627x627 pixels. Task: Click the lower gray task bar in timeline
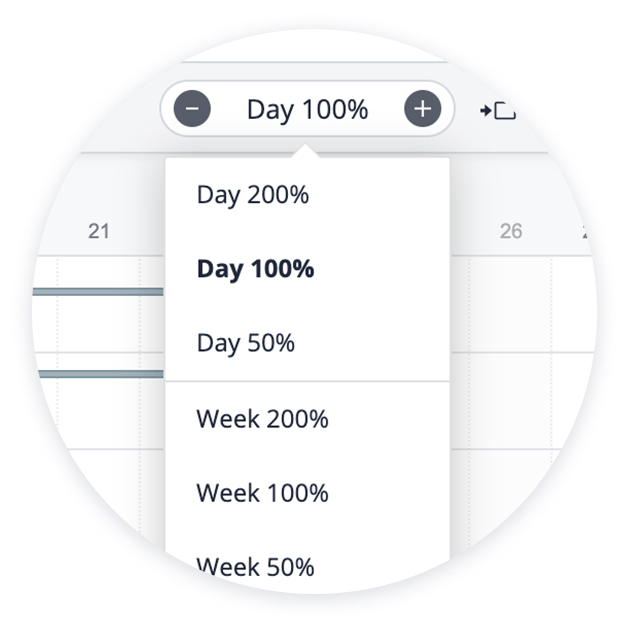click(101, 374)
